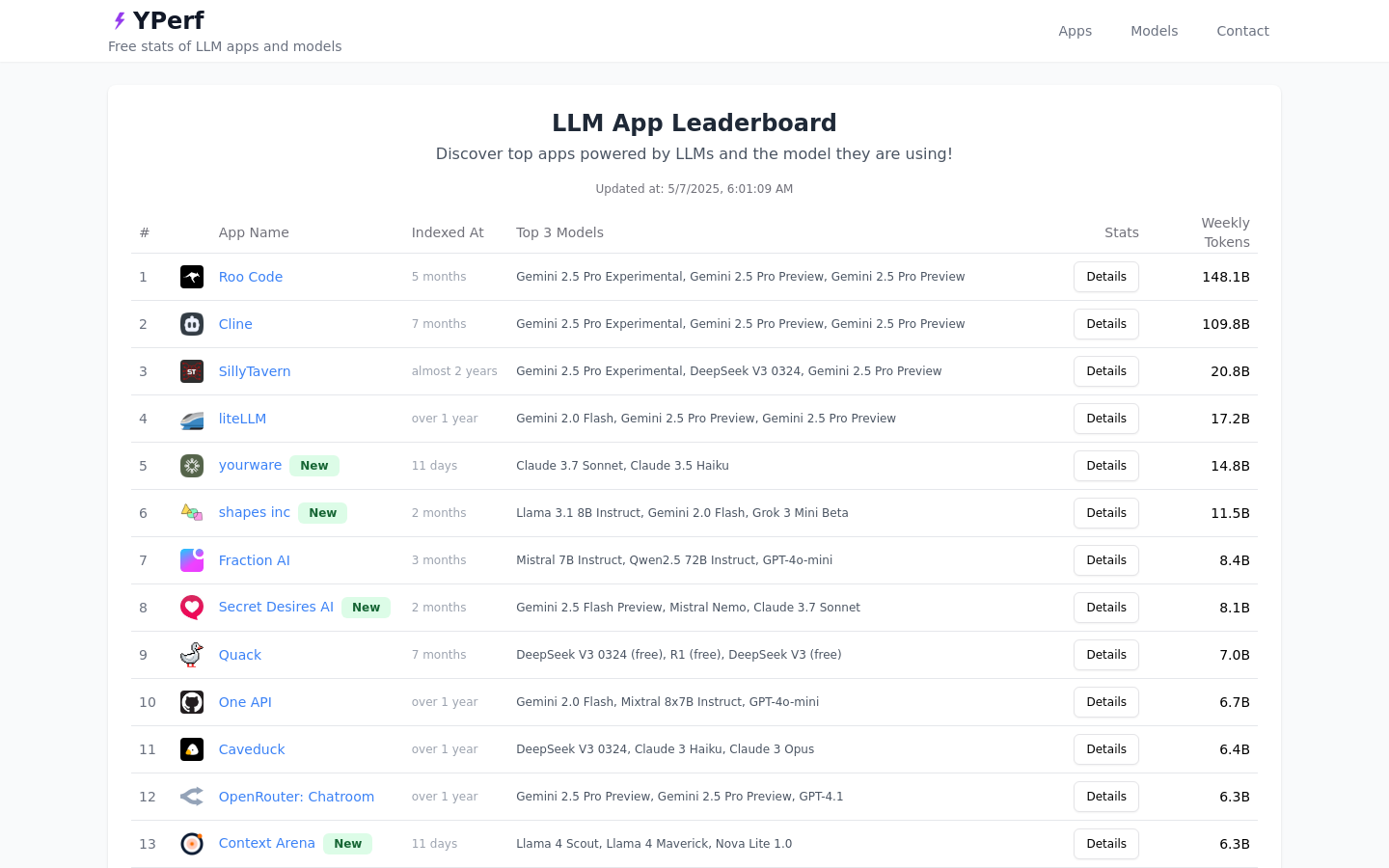View Details for liteLLM

click(1106, 419)
